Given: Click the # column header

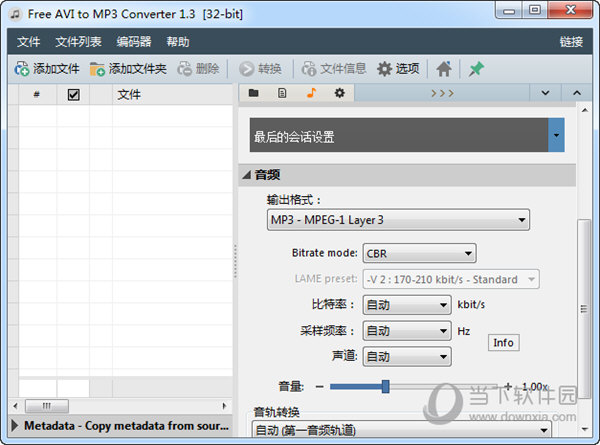Looking at the screenshot, I should (37, 95).
